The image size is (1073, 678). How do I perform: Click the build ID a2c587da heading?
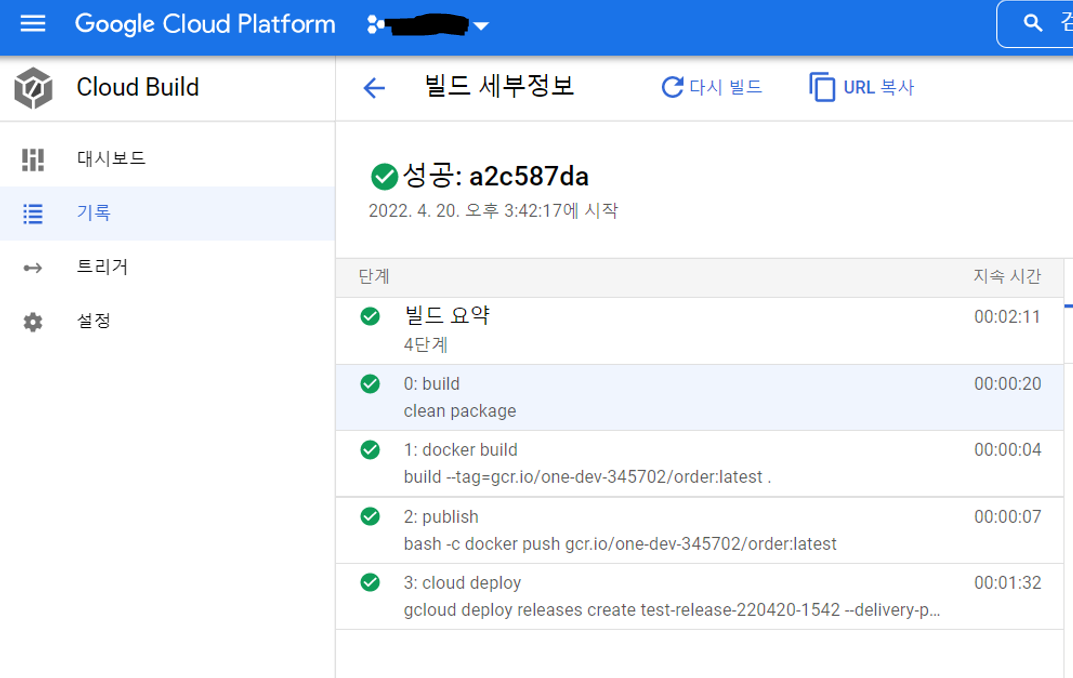coord(528,177)
